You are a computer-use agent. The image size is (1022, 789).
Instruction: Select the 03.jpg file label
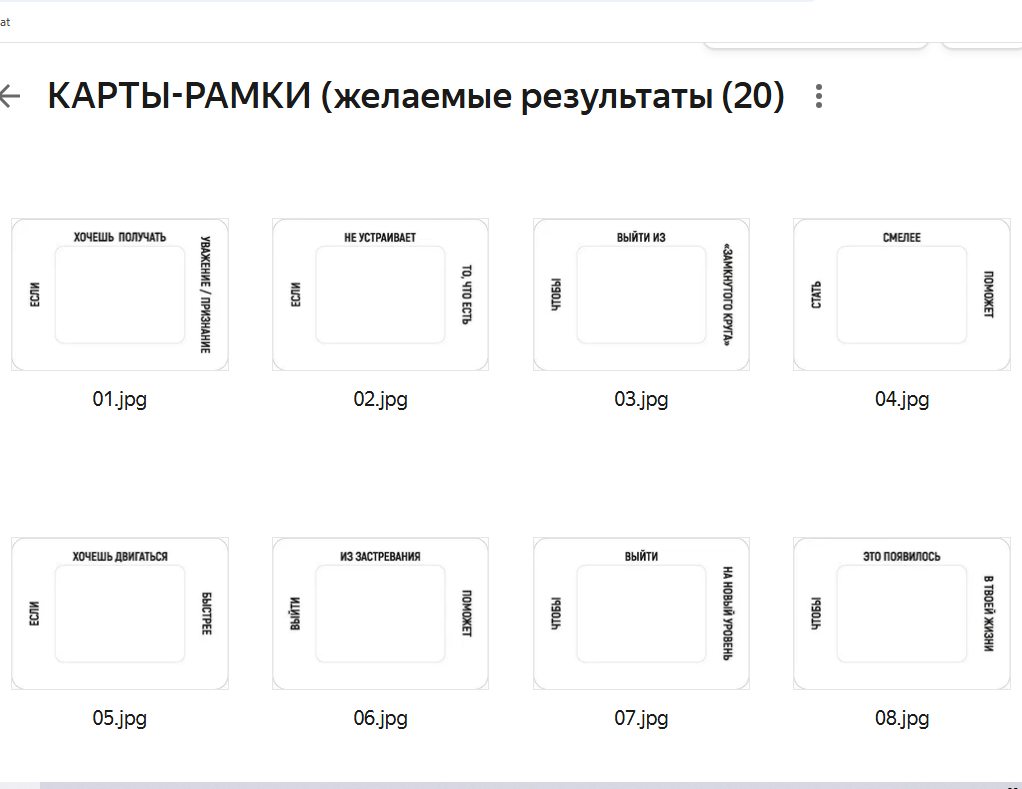click(641, 400)
